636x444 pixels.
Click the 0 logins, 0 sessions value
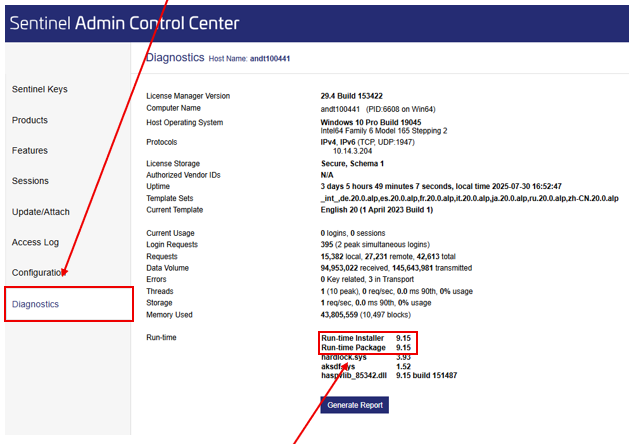(352, 233)
